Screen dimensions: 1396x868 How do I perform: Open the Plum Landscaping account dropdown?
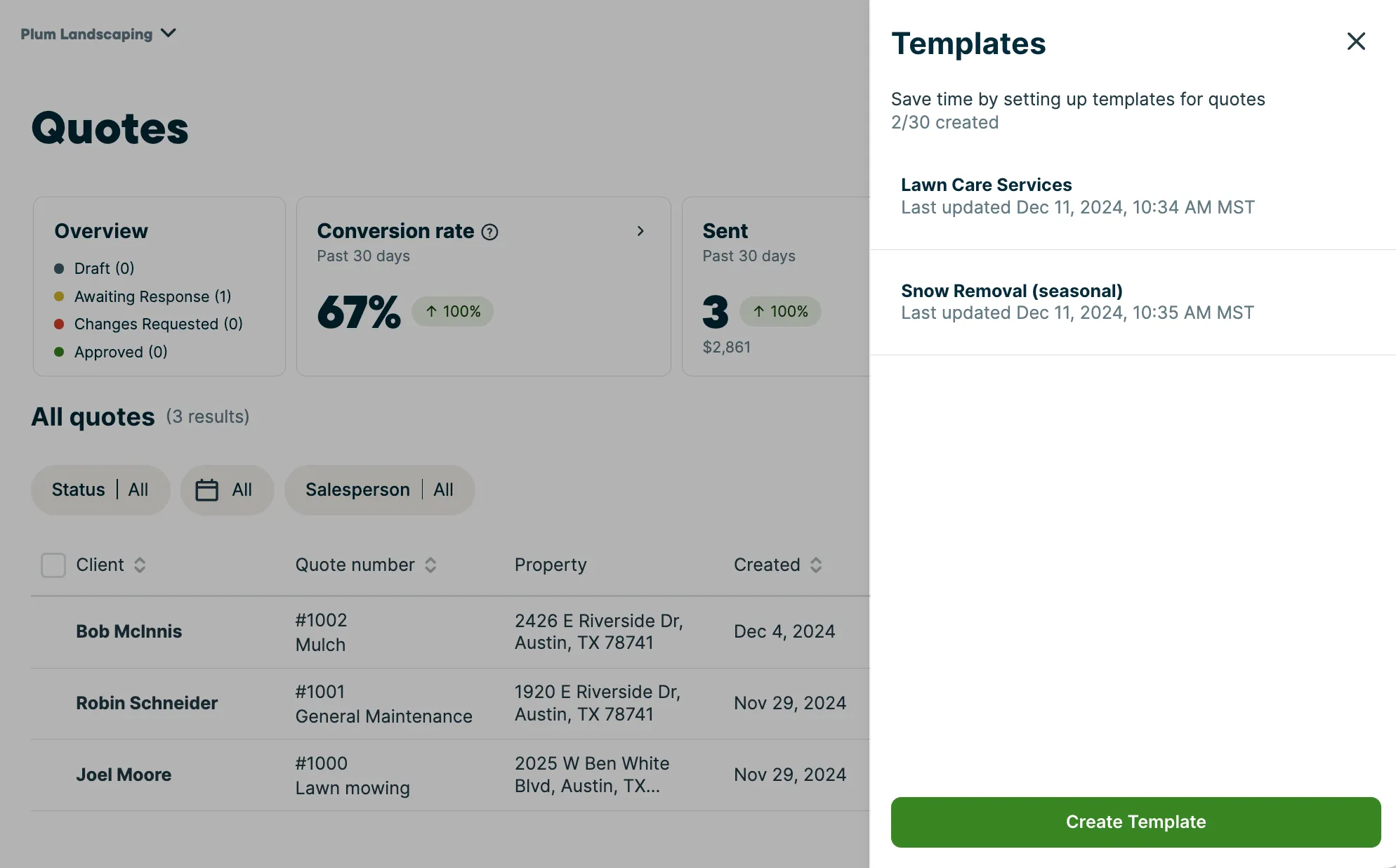pyautogui.click(x=98, y=34)
